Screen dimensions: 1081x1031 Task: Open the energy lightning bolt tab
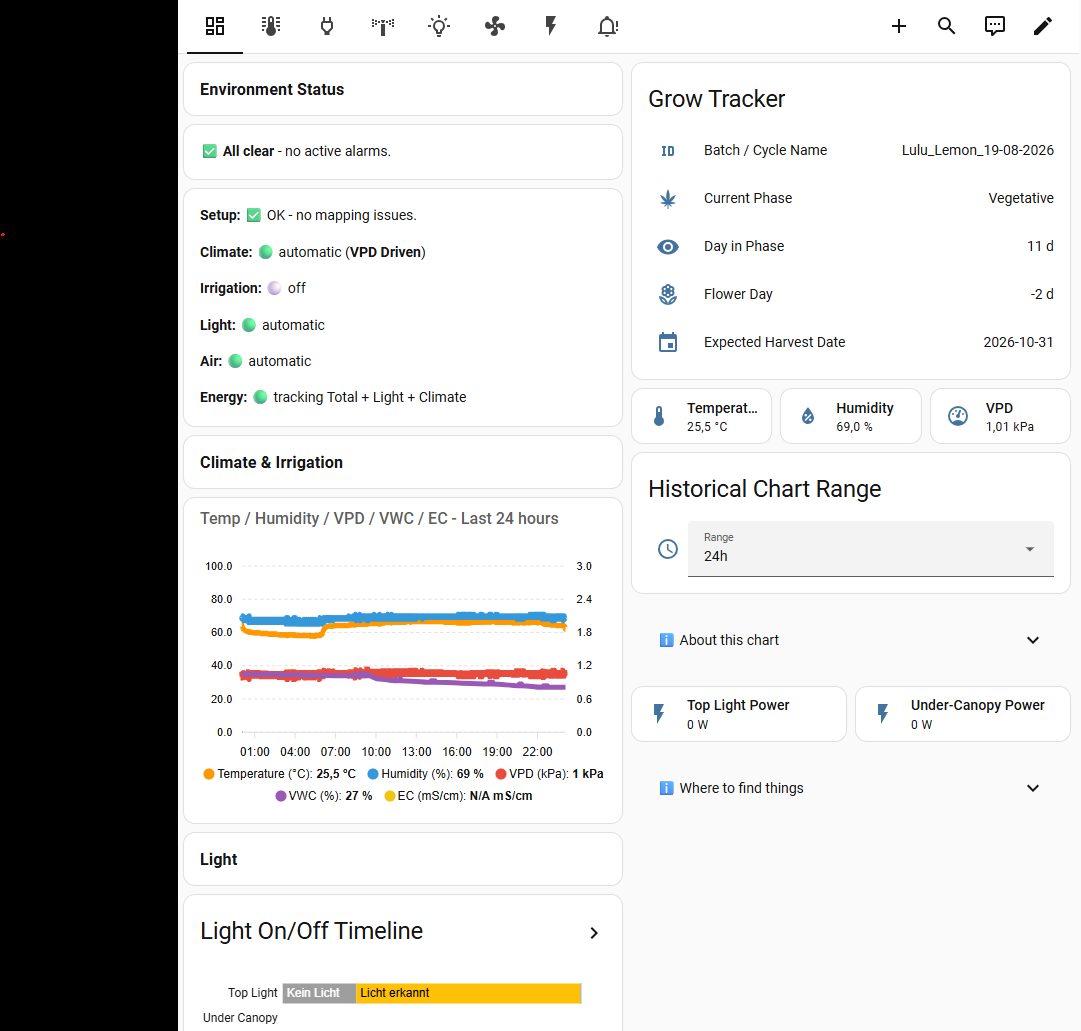(x=551, y=26)
